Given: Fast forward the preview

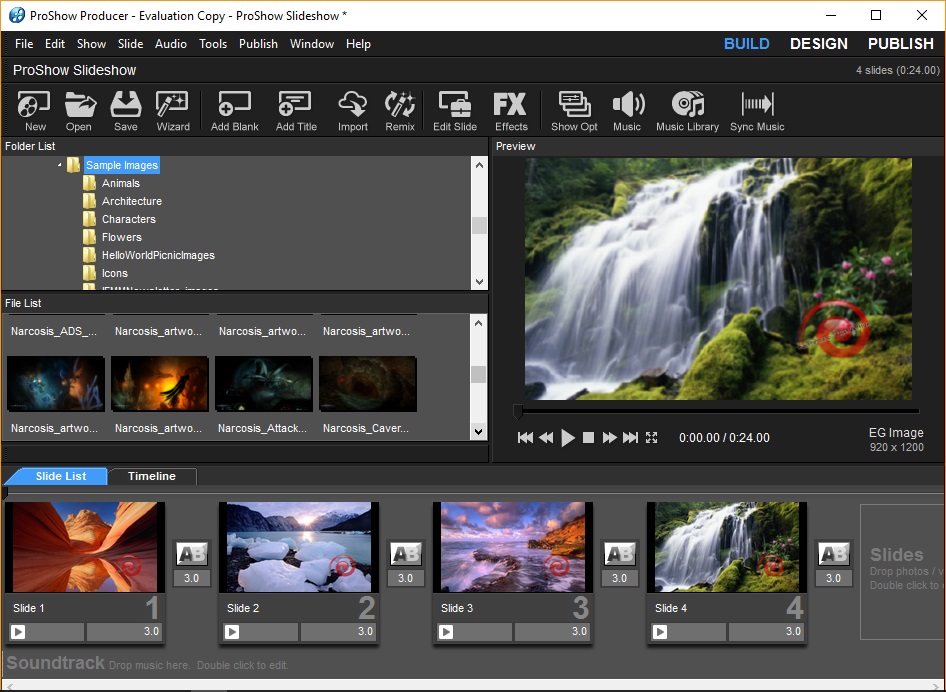Looking at the screenshot, I should tap(609, 437).
